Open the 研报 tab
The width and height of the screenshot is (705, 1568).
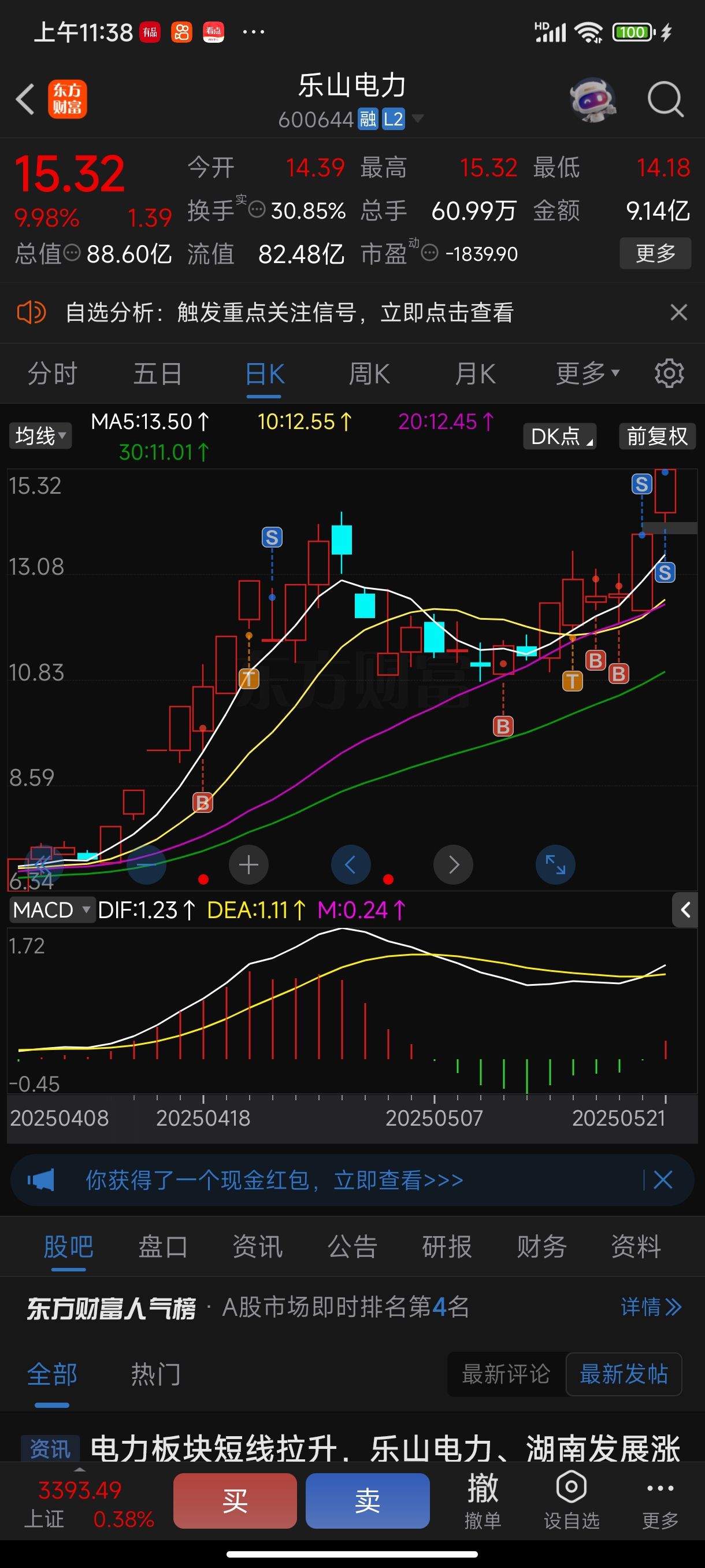[447, 1246]
